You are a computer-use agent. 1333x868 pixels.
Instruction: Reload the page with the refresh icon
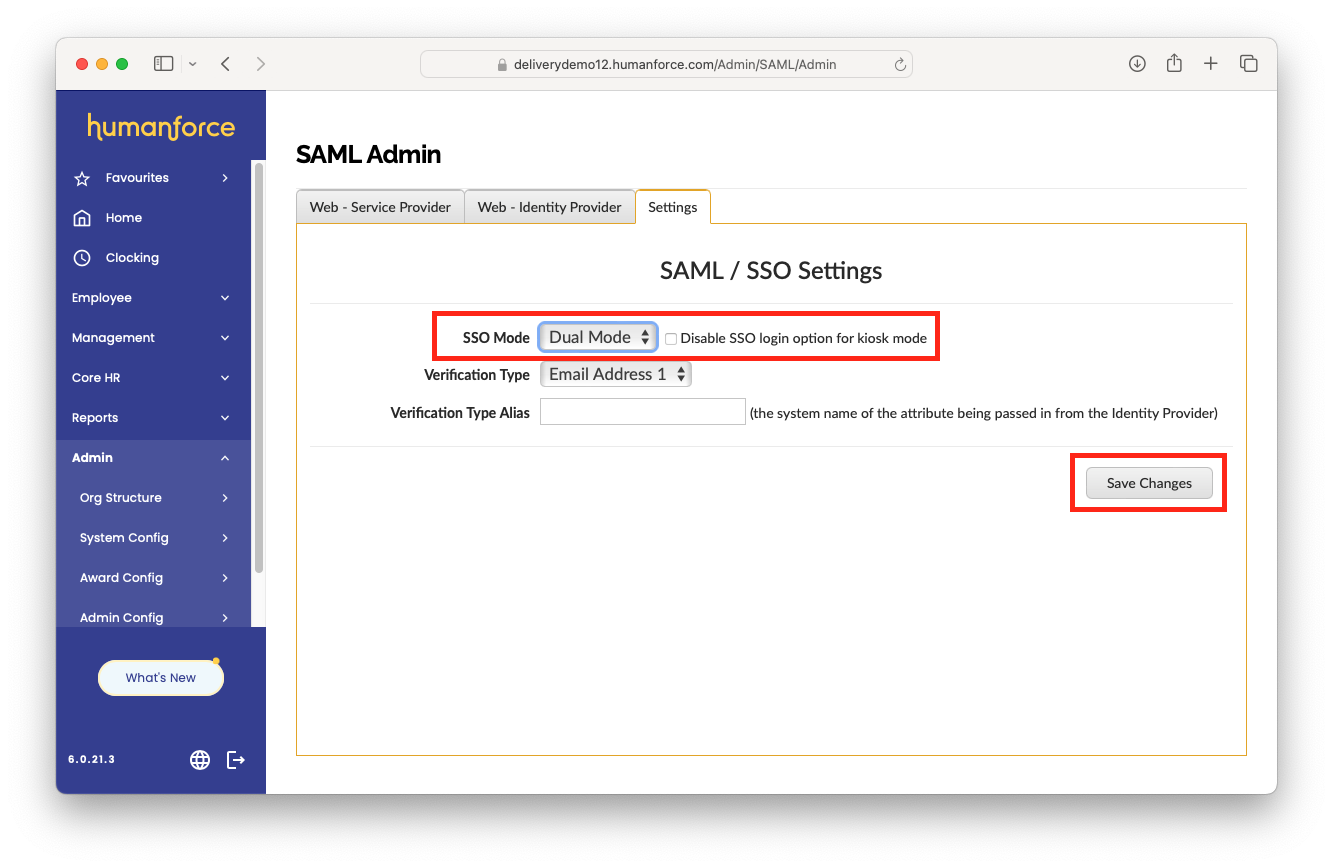[899, 65]
